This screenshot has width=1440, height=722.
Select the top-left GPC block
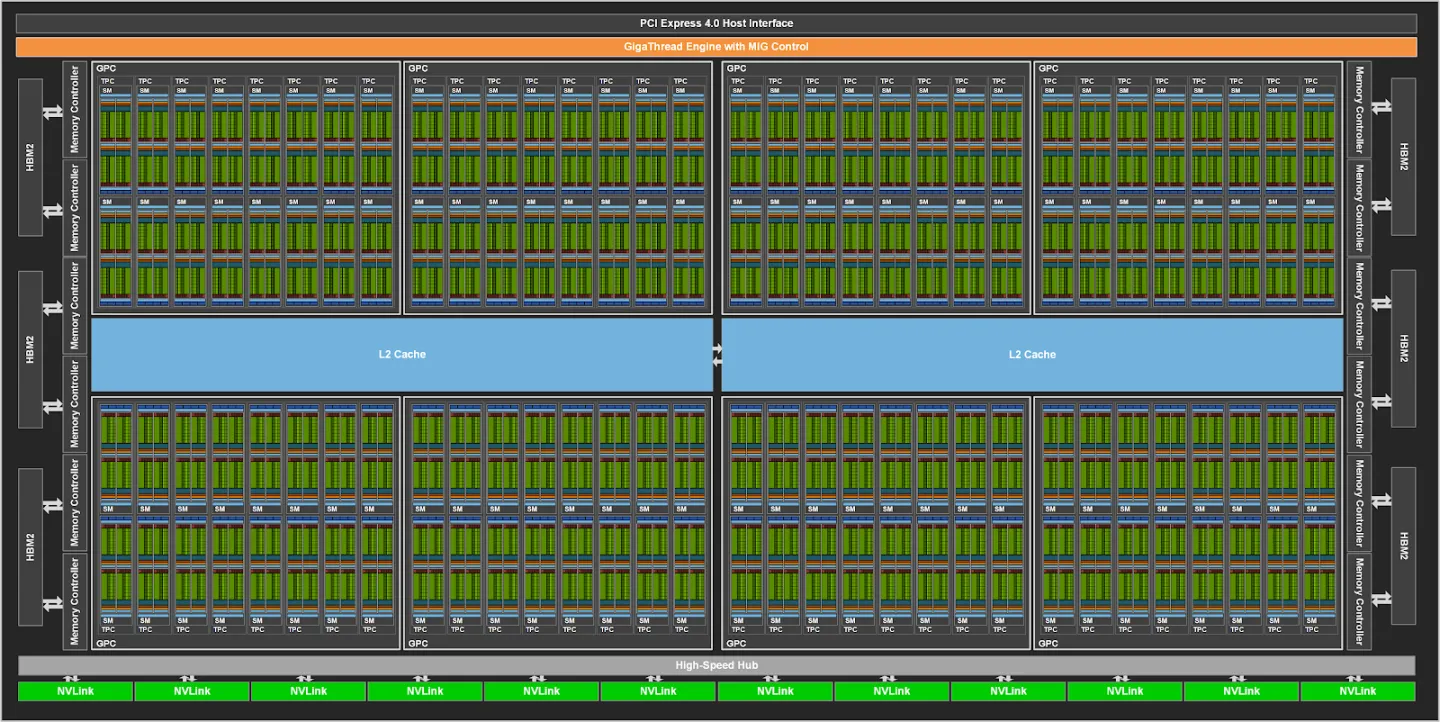tap(244, 186)
